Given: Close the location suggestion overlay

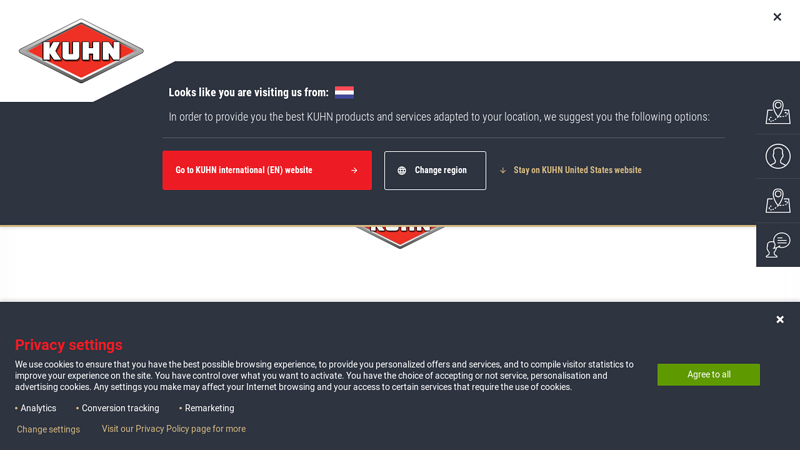Looking at the screenshot, I should tap(777, 17).
